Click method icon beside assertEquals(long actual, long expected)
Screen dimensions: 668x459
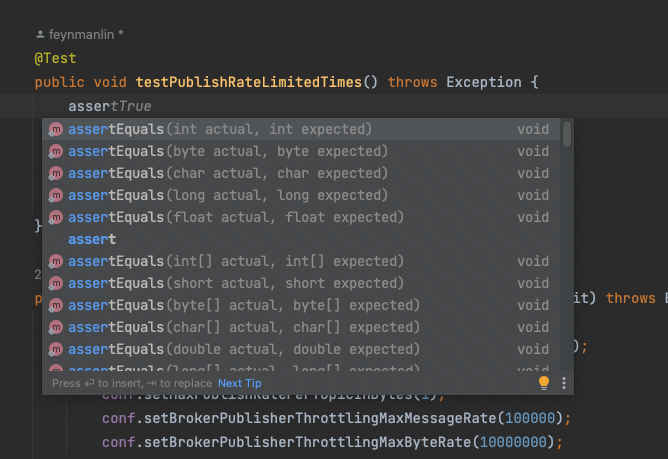[55, 195]
